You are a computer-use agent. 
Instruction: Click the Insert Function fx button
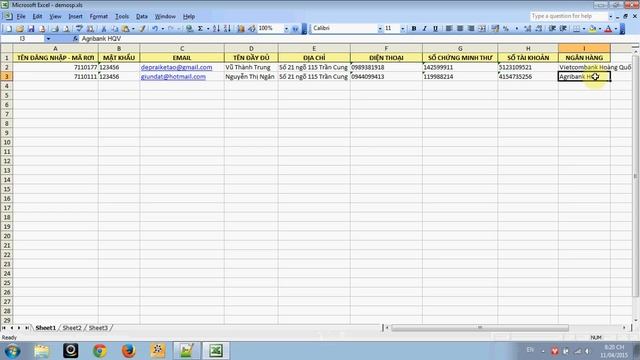(76, 38)
